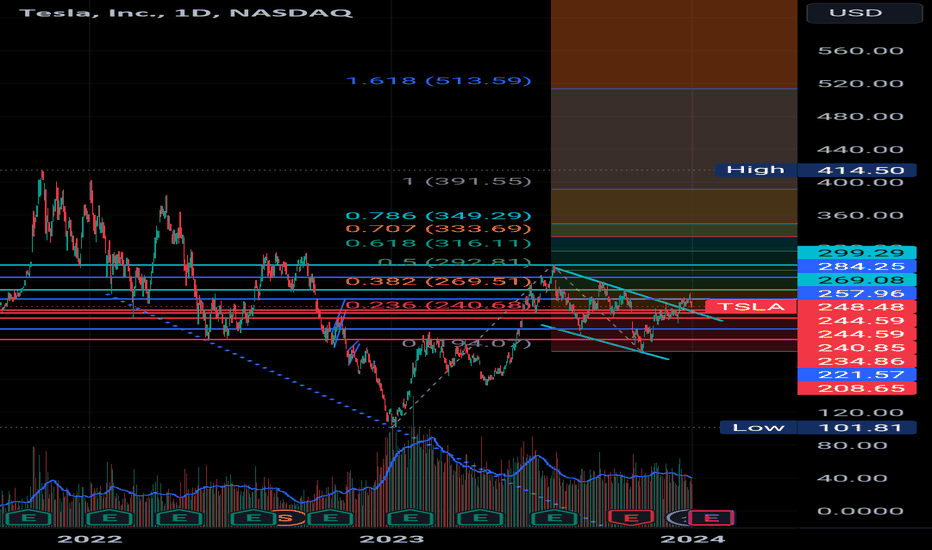Select Fibonacci level 1 (391.55) label

click(x=467, y=181)
